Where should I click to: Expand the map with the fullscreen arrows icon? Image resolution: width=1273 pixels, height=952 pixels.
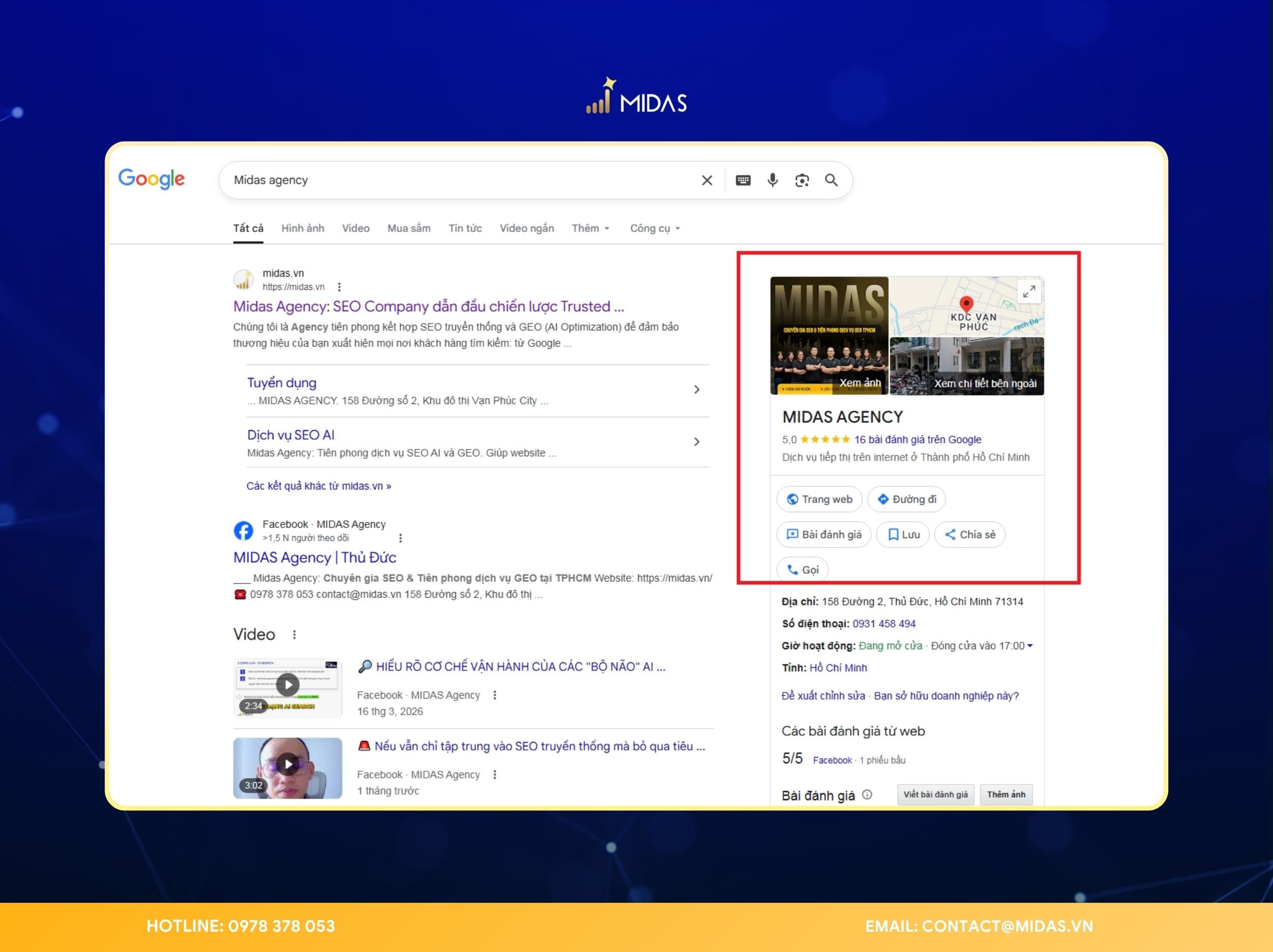click(1029, 291)
